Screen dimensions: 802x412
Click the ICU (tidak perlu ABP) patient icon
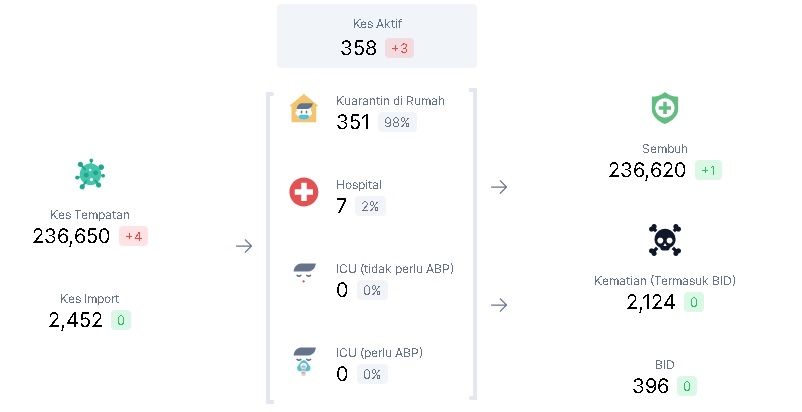coord(303,274)
